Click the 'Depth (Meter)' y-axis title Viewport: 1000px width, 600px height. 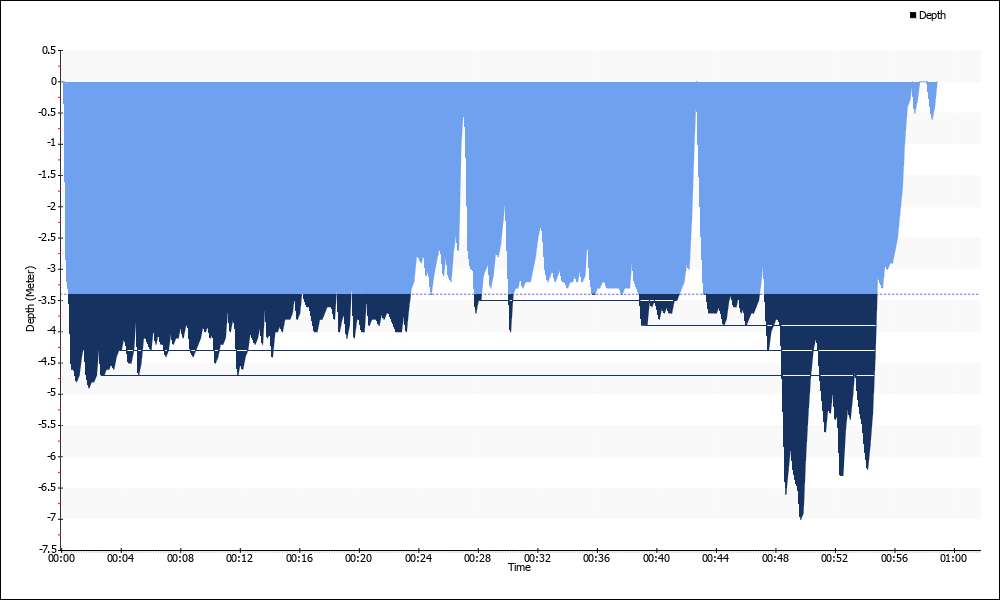31,298
